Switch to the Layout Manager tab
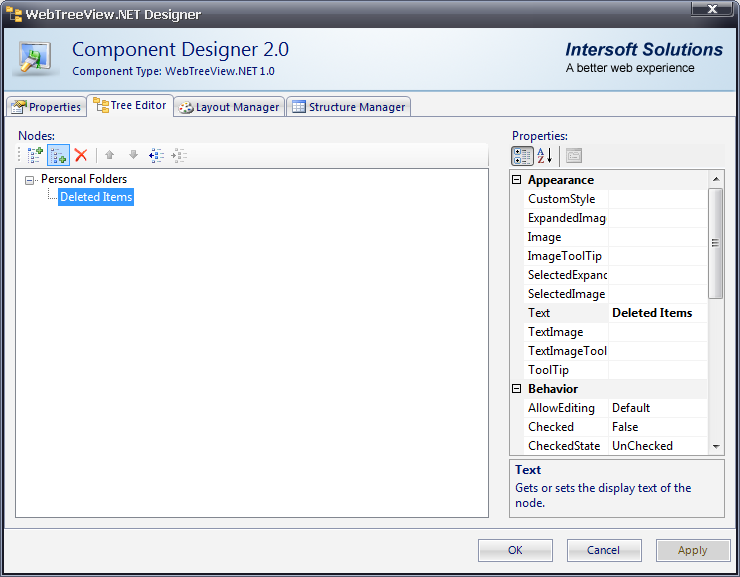Screen dimensions: 740x577 point(229,107)
